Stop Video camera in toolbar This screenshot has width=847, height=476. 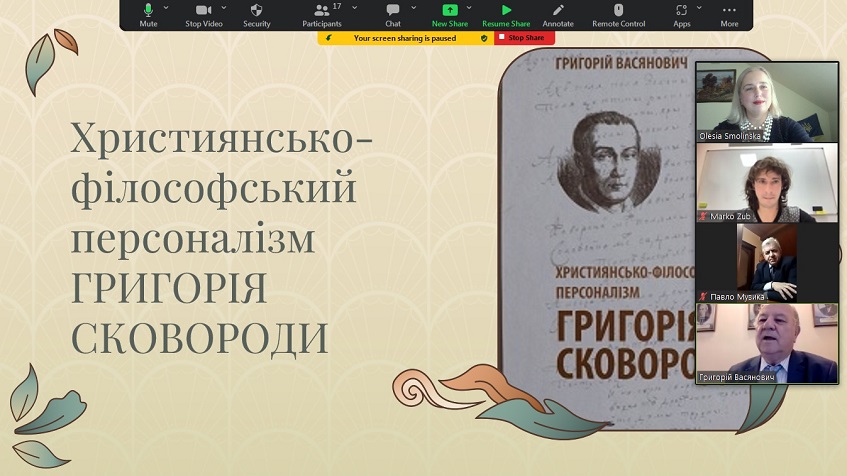point(204,14)
